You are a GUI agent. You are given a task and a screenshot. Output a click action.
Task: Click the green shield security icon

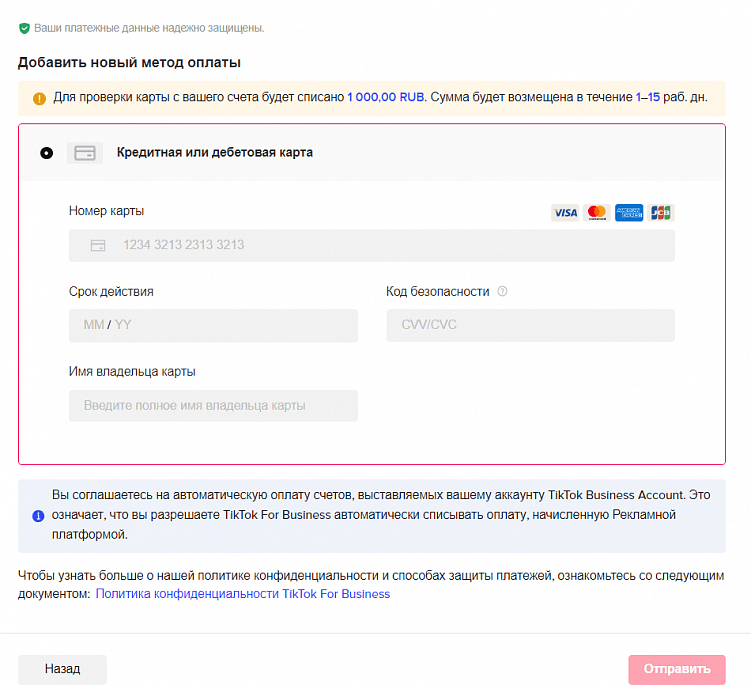24,29
